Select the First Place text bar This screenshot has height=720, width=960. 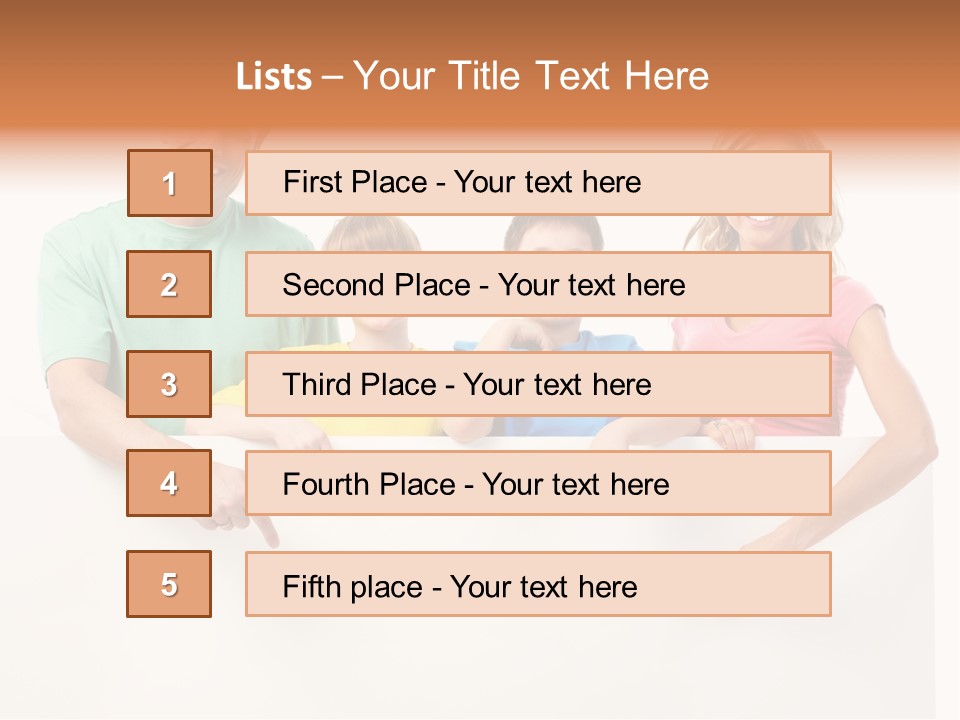click(538, 183)
